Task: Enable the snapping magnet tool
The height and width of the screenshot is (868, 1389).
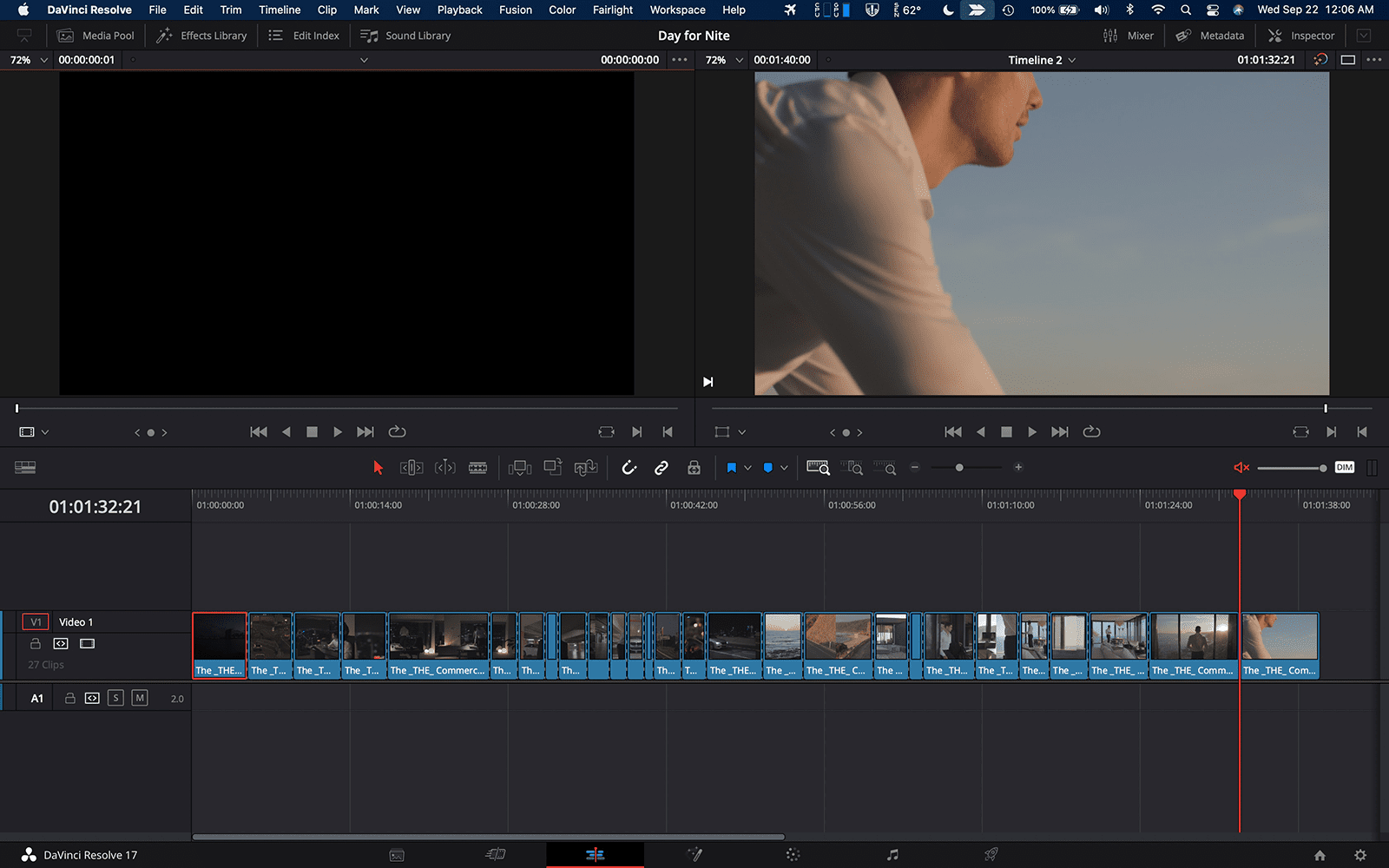Action: 628,467
